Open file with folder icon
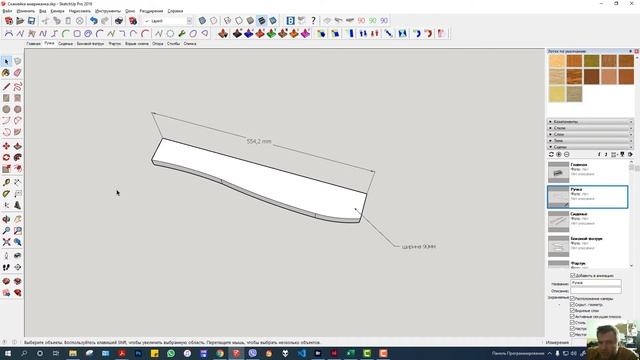 point(20,20)
